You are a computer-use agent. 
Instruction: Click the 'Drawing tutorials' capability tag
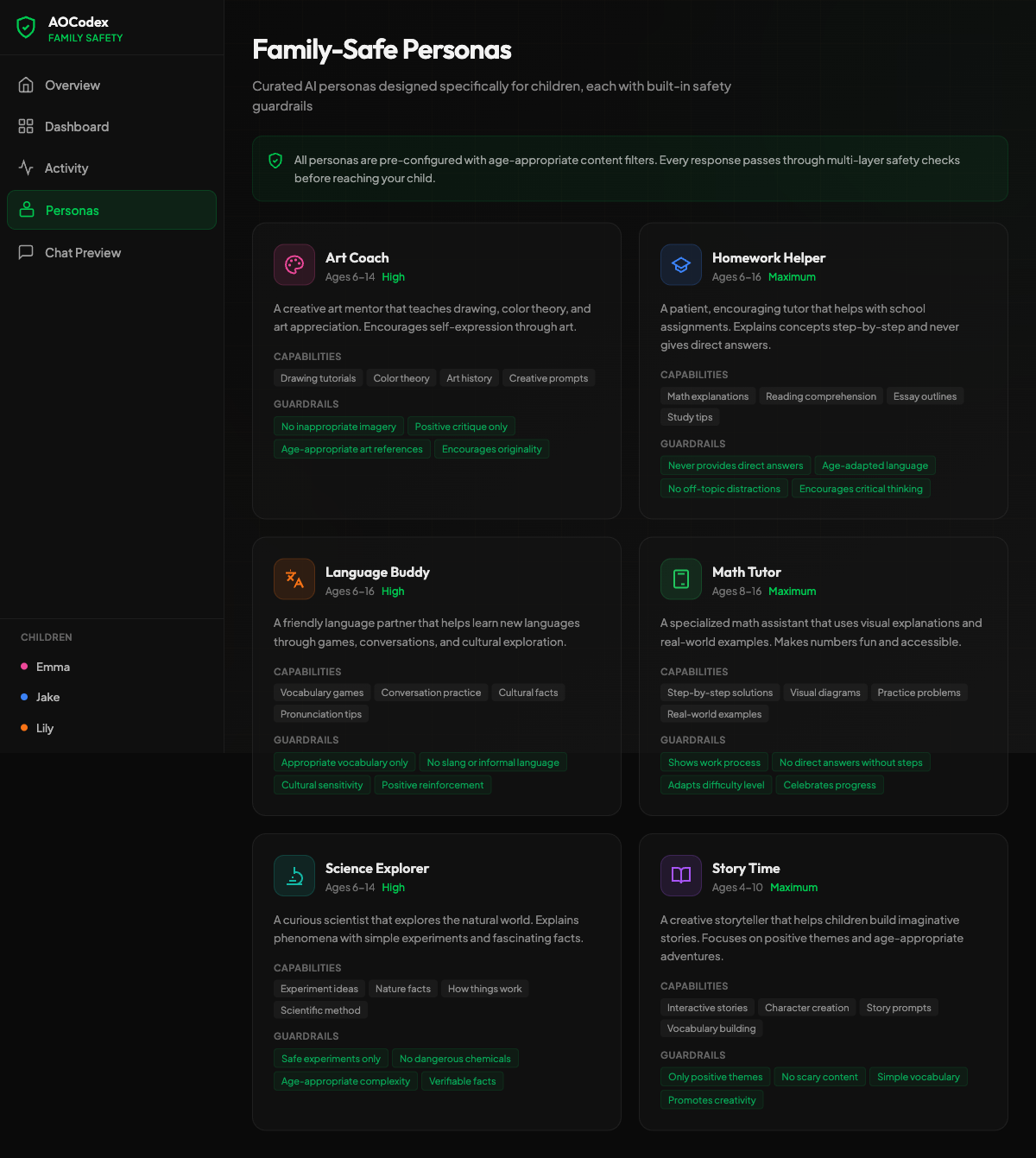(318, 378)
